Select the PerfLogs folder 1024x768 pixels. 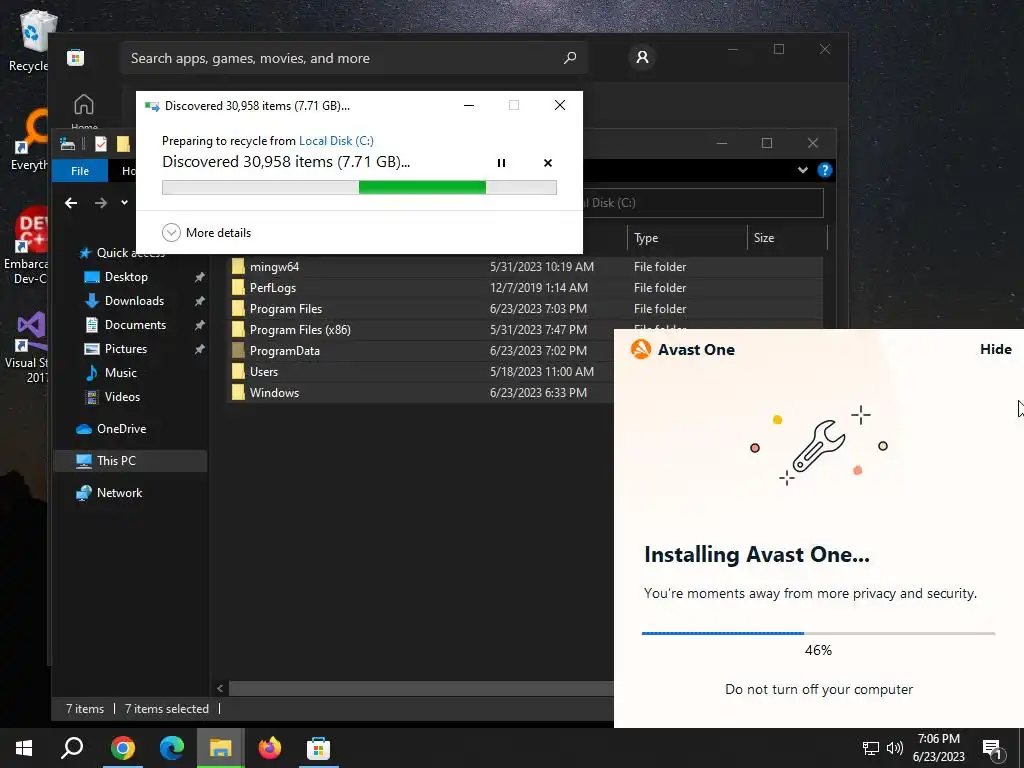[272, 287]
